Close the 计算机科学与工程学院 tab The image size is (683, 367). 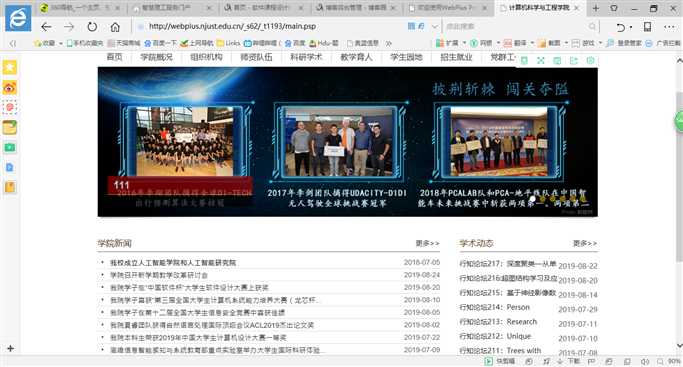tap(577, 8)
